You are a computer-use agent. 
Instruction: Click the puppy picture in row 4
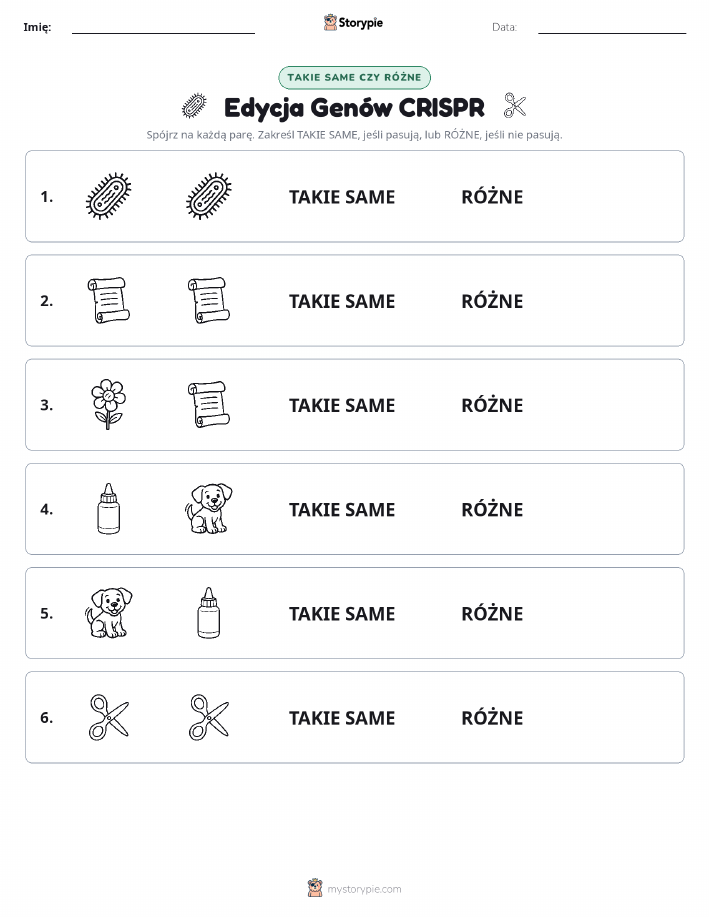[208, 508]
